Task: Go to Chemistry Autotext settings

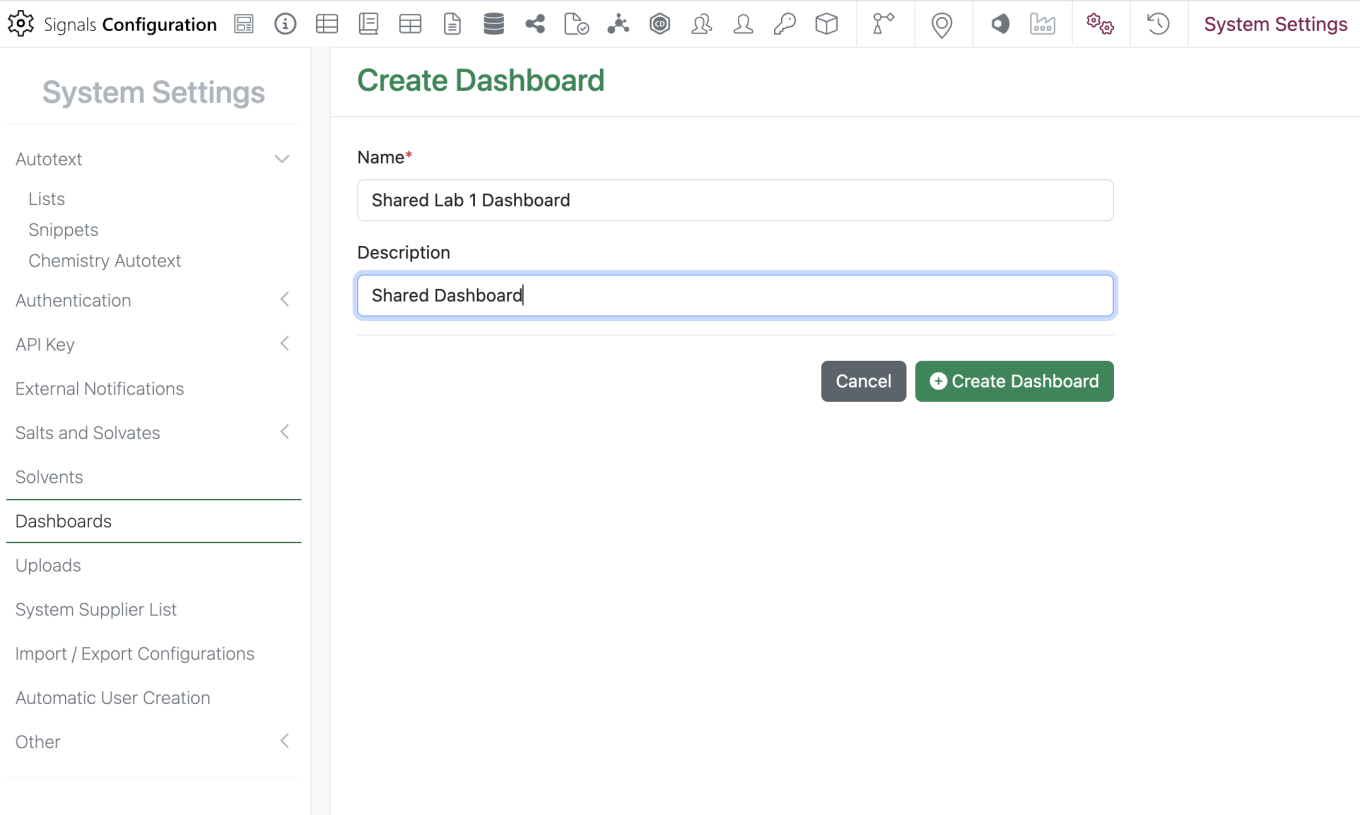Action: 105,261
